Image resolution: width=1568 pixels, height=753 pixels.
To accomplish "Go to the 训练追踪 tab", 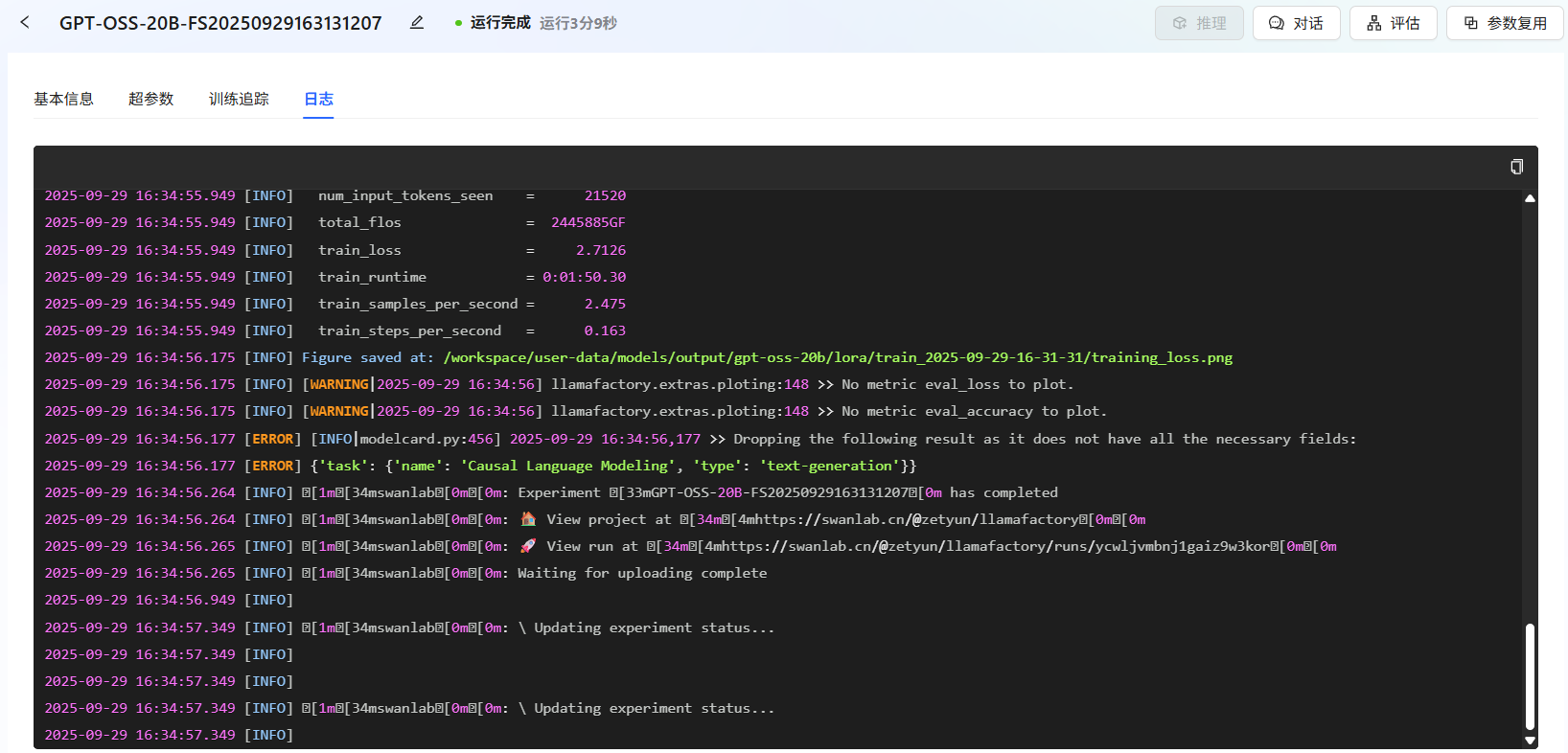I will pyautogui.click(x=239, y=99).
